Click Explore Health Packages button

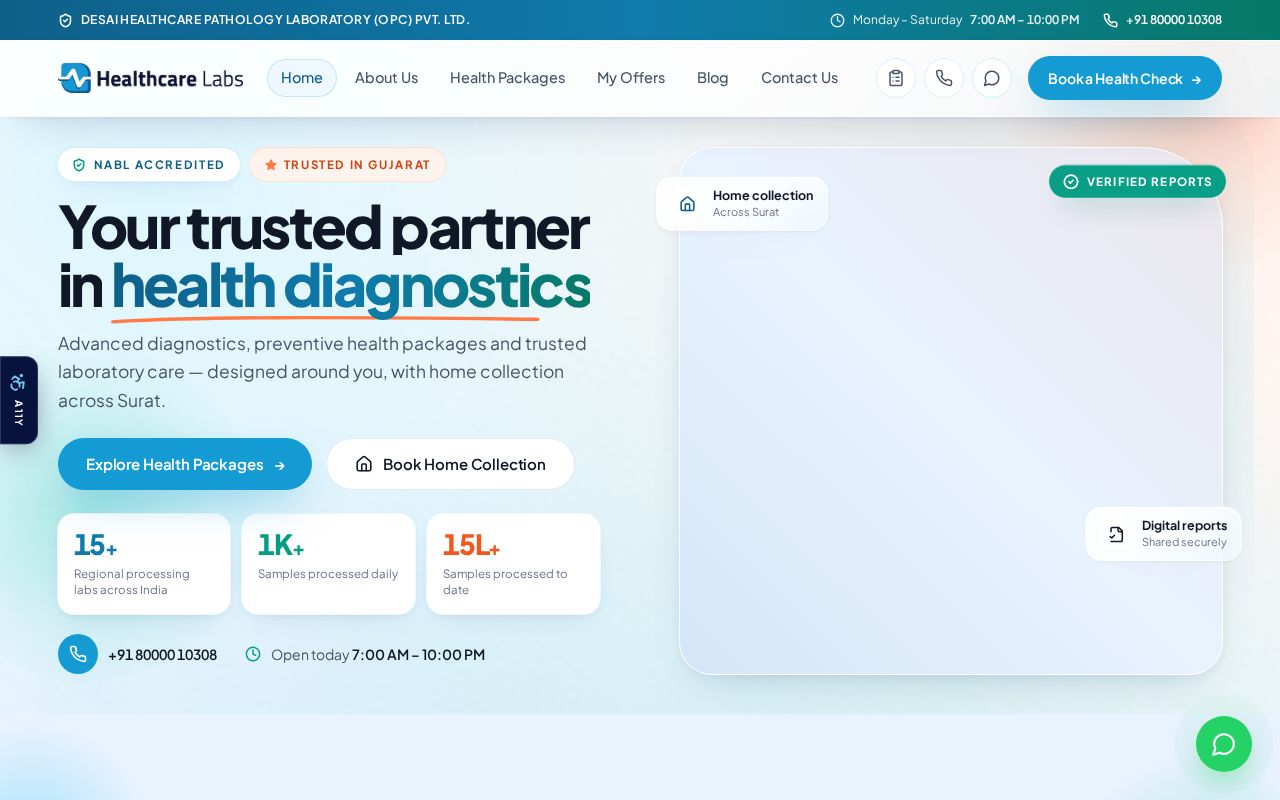click(185, 464)
